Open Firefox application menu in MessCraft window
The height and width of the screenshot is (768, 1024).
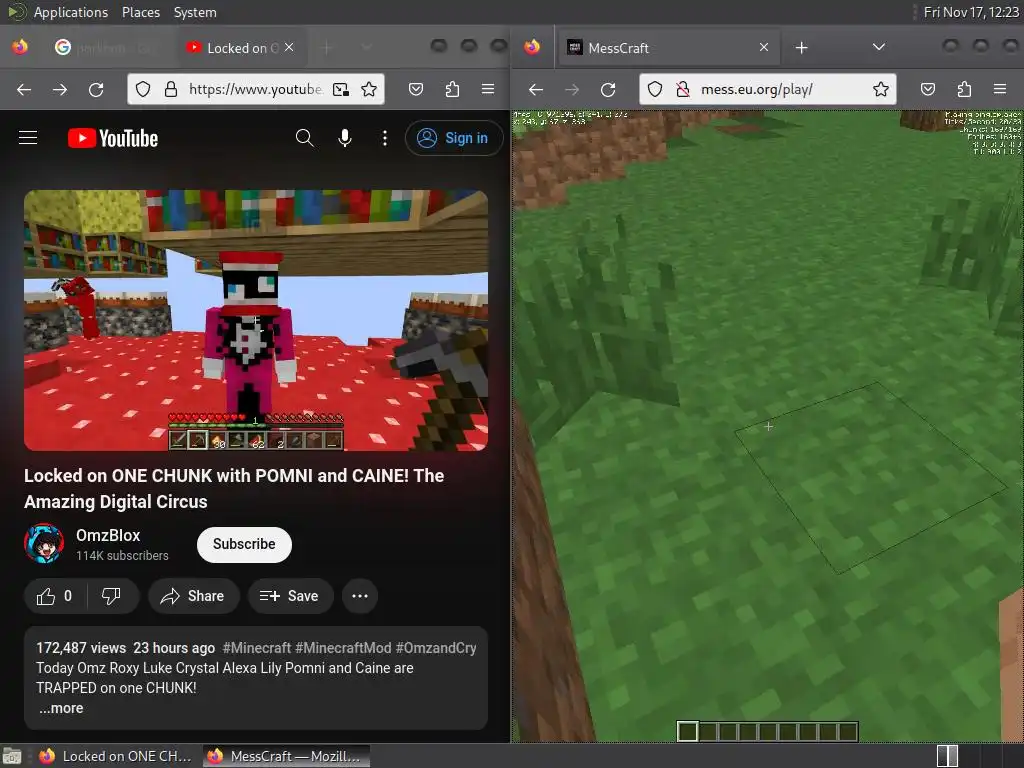tap(1000, 89)
